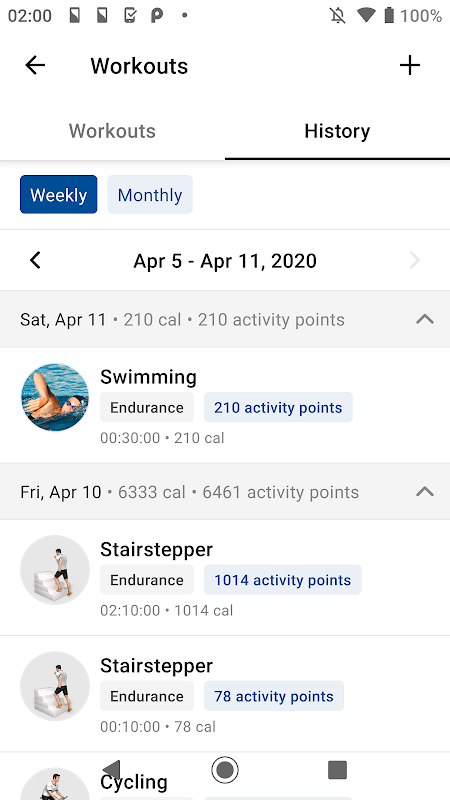Select the Monthly filter chip
The image size is (450, 800).
150,194
